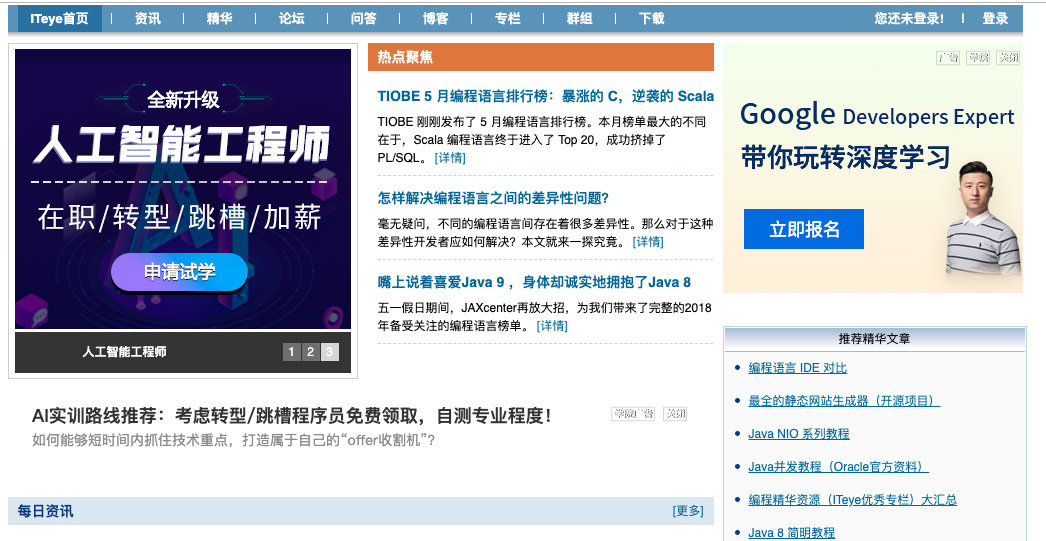The image size is (1046, 541).
Task: Go to the 资讯 section
Action: pyautogui.click(x=147, y=19)
